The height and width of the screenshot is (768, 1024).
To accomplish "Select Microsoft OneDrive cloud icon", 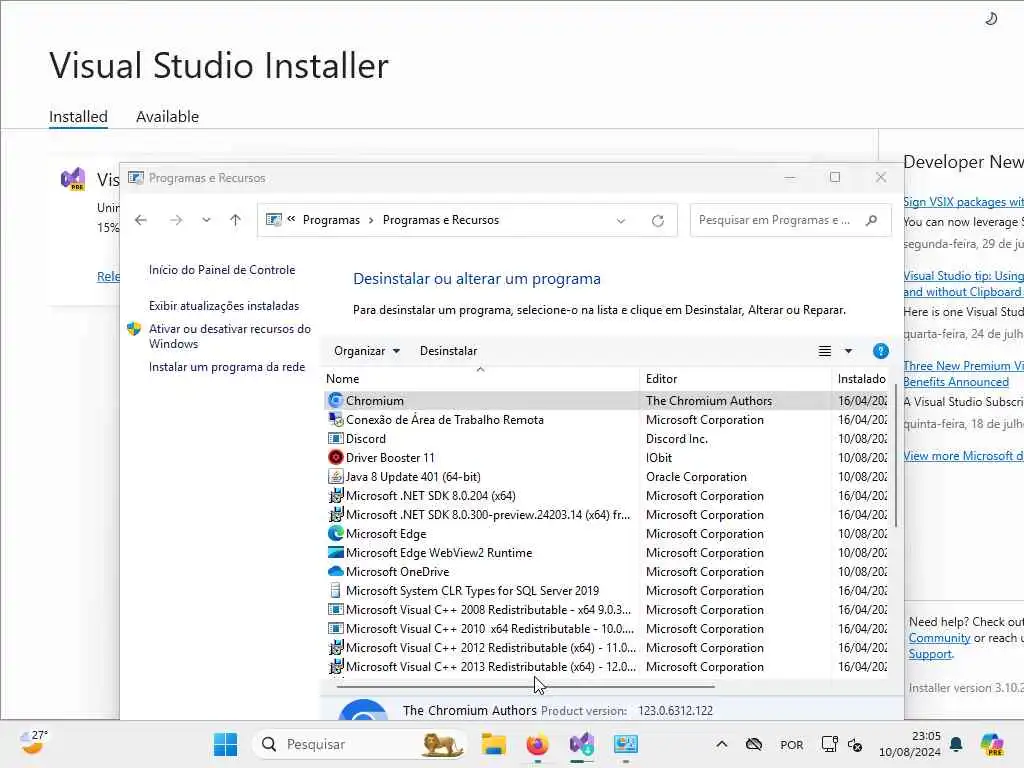I will [336, 571].
